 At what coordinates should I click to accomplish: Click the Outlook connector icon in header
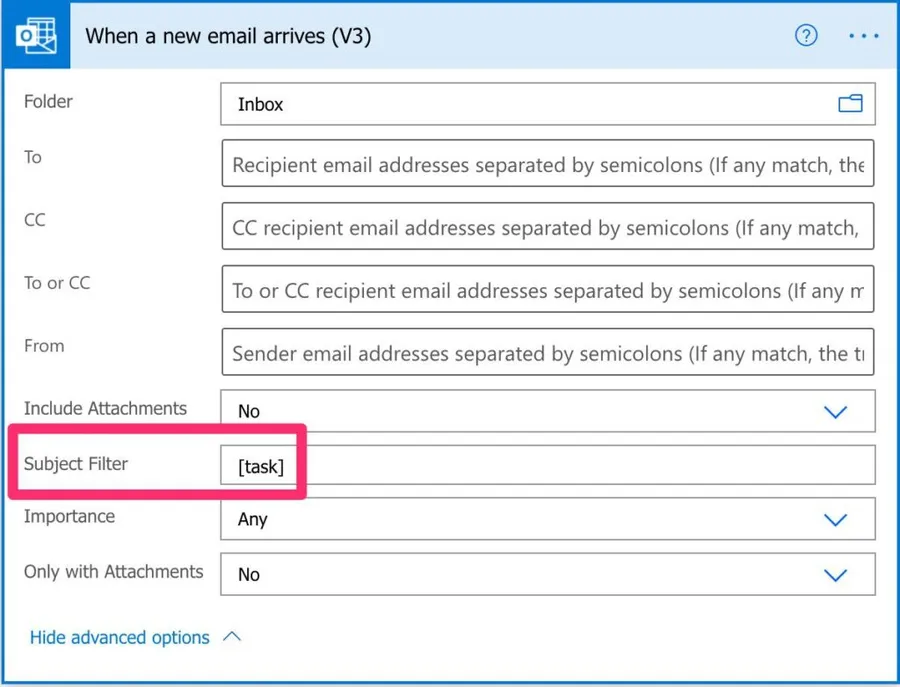[35, 36]
